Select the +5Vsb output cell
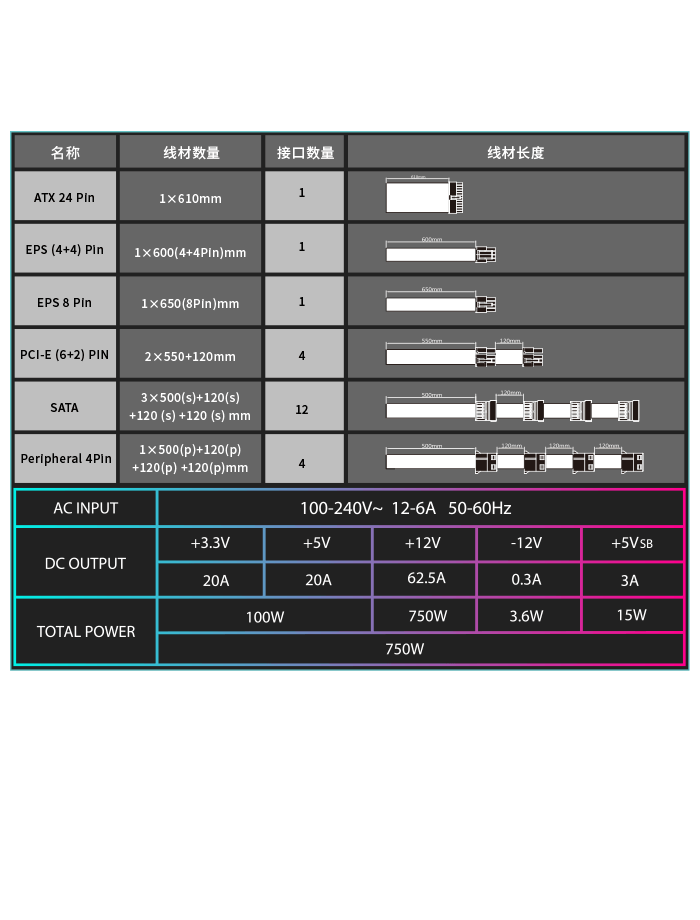This screenshot has width=700, height=920. pyautogui.click(x=632, y=543)
